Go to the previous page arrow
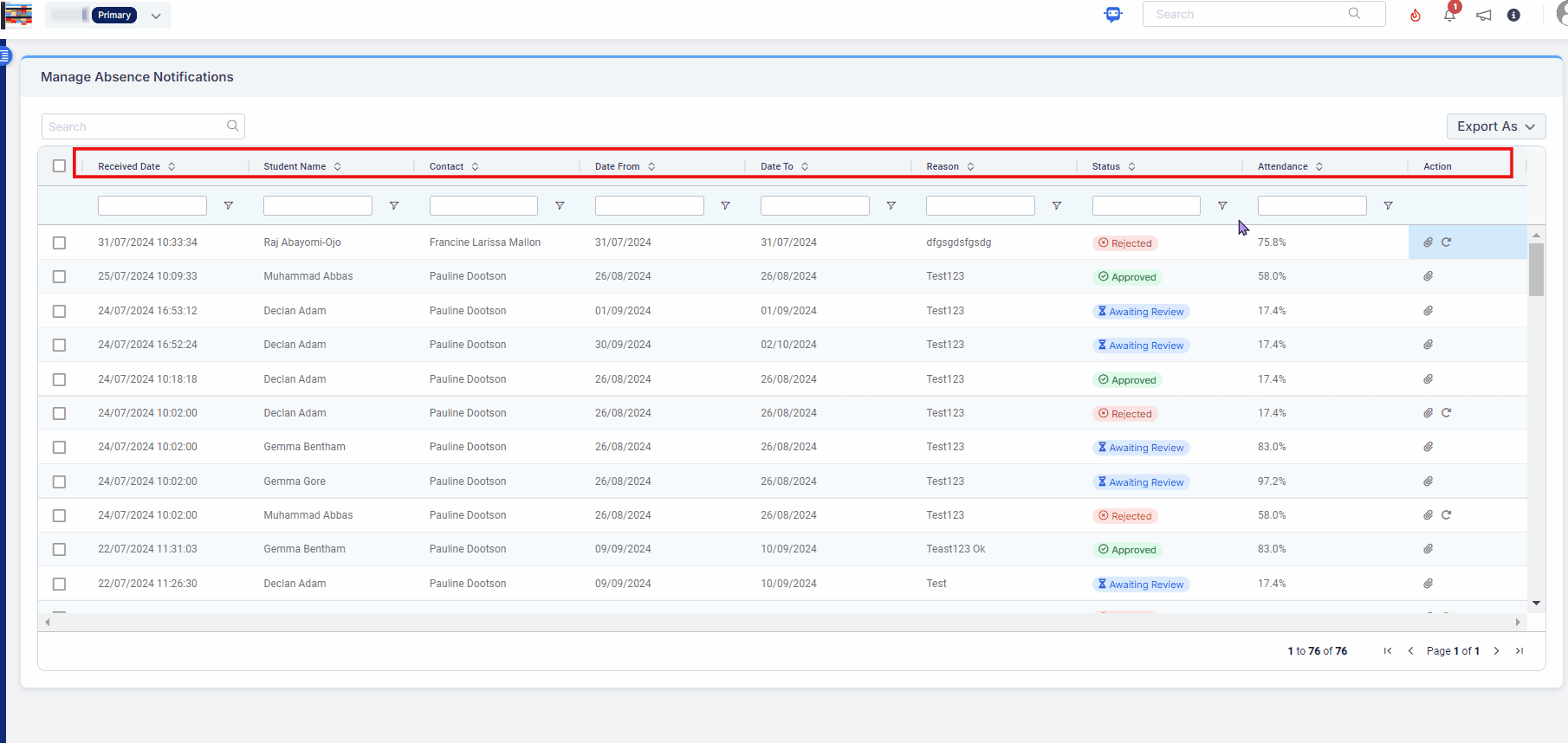 (x=1410, y=650)
